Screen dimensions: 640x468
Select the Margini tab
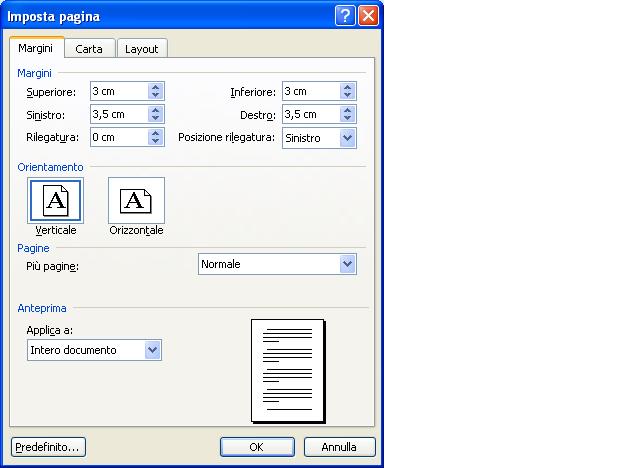click(x=37, y=48)
